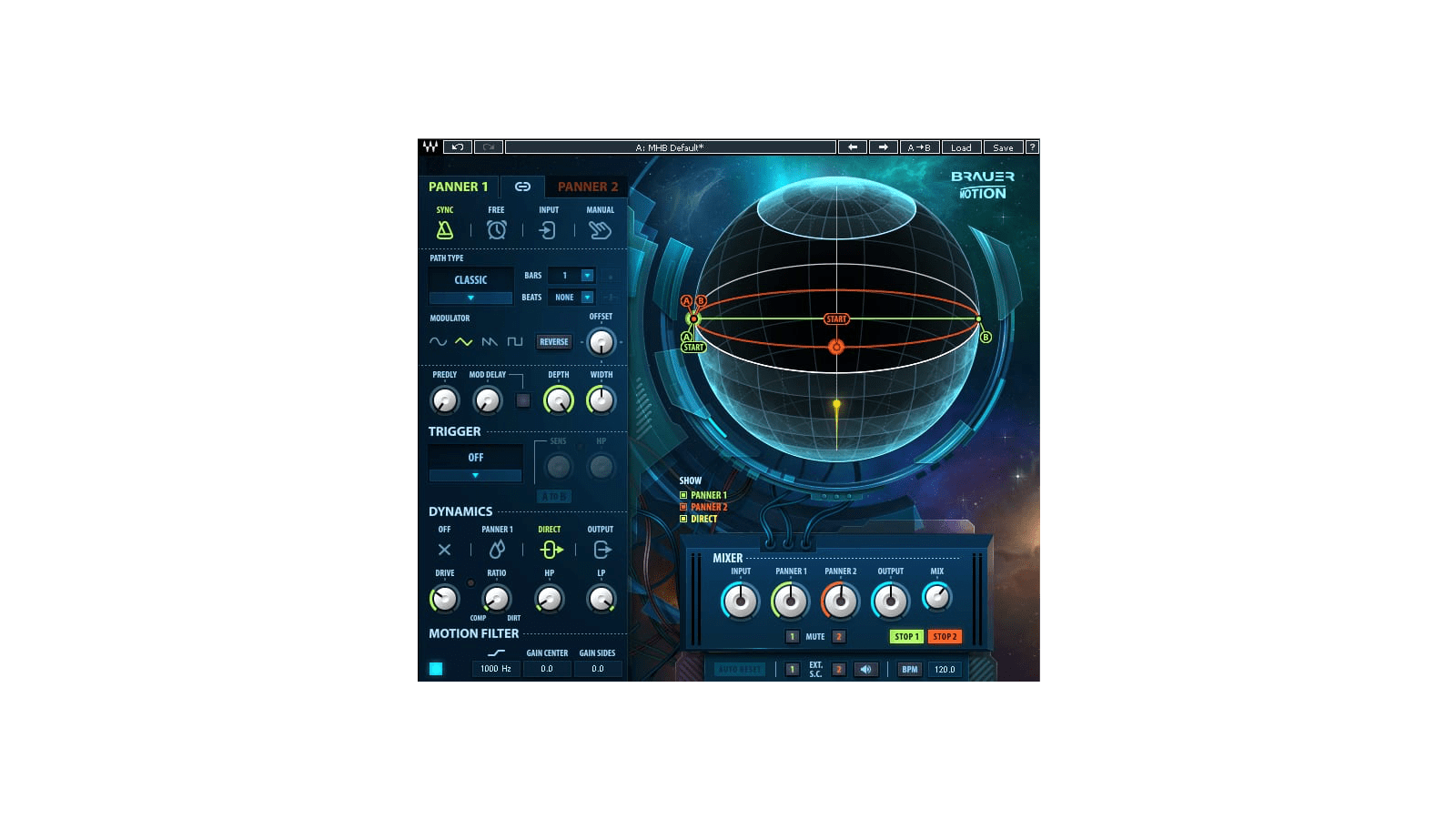
Task: Click the mixer Input knob
Action: coord(741,602)
